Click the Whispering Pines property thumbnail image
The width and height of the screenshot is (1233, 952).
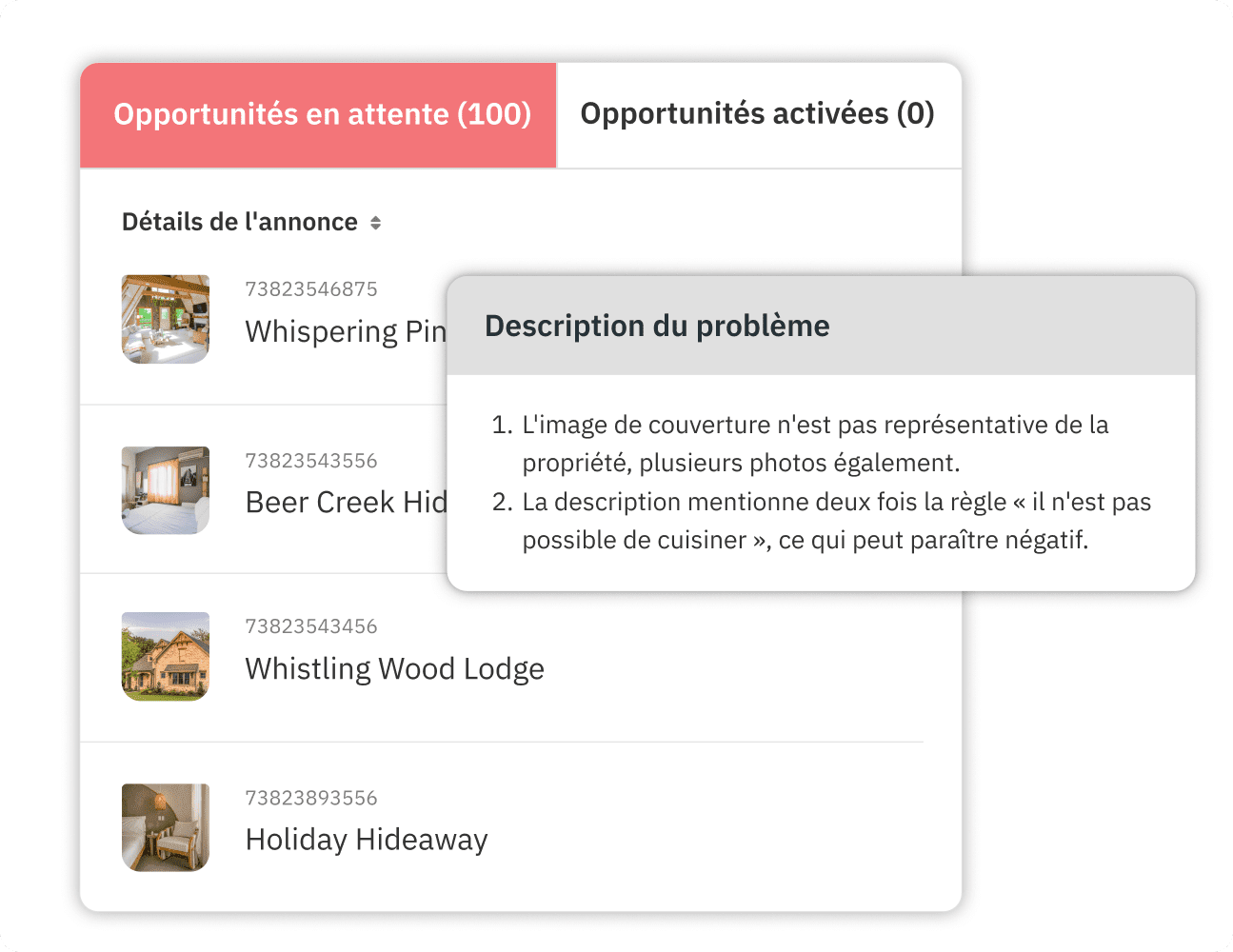[x=165, y=319]
